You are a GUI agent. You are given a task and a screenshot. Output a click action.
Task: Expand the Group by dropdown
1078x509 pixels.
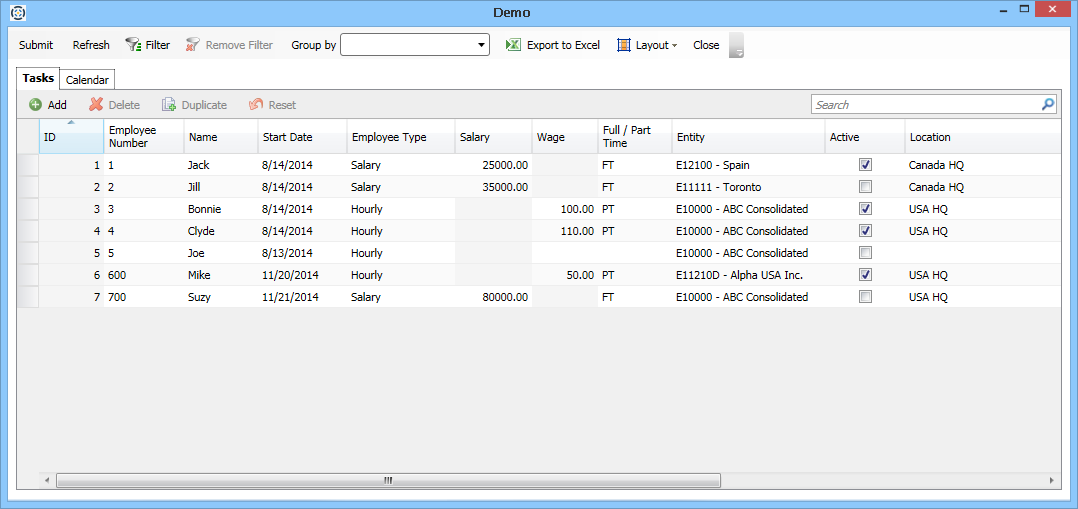pos(481,45)
